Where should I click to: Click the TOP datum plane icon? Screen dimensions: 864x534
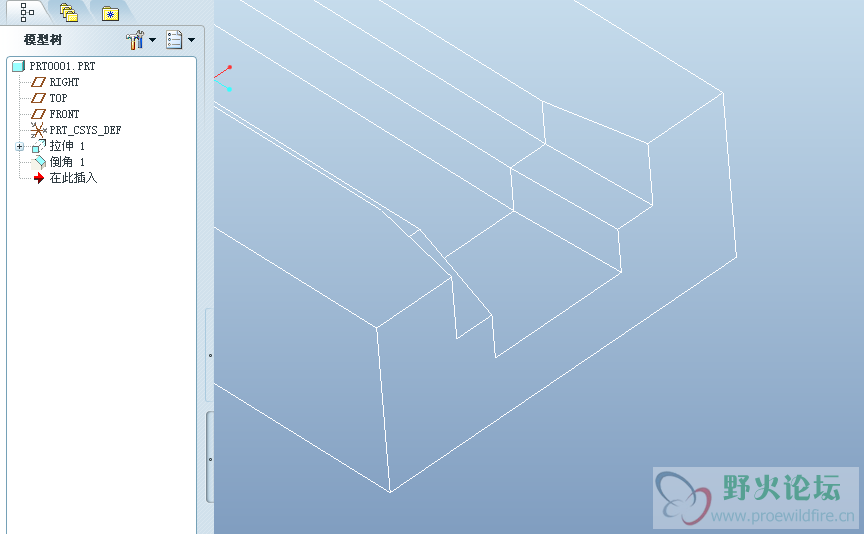coord(38,98)
